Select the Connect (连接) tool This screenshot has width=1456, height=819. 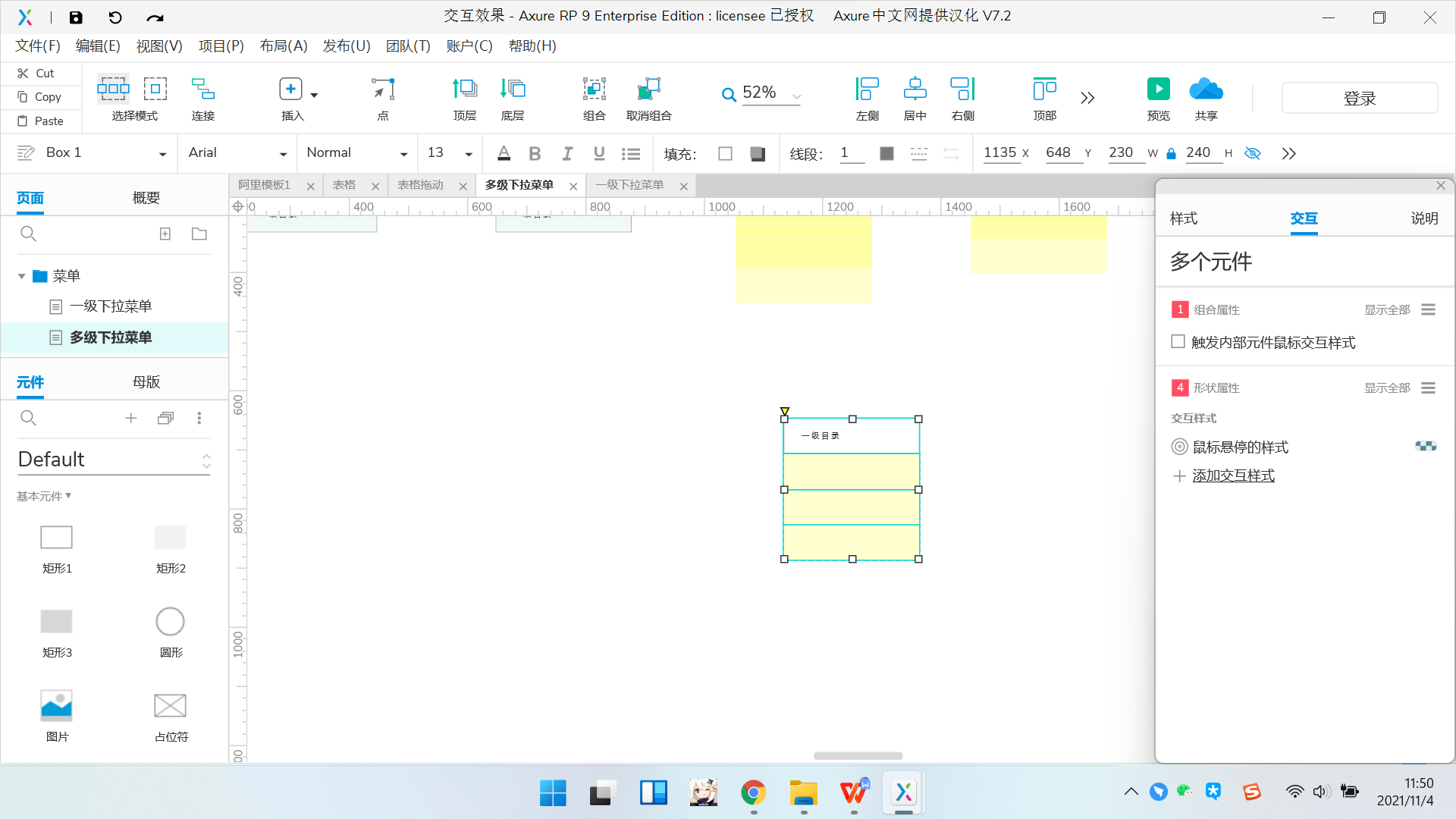click(202, 89)
